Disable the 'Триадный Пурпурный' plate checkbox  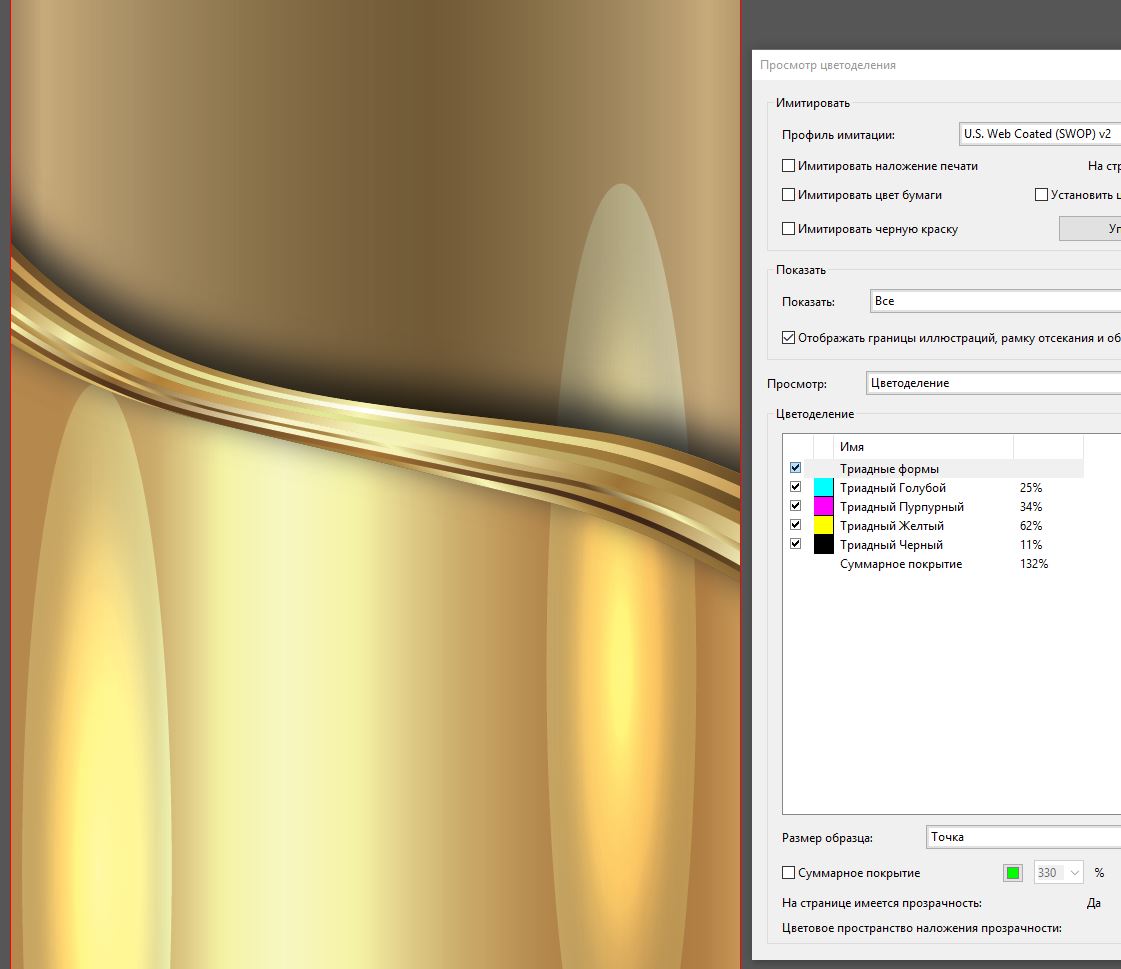pyautogui.click(x=796, y=506)
